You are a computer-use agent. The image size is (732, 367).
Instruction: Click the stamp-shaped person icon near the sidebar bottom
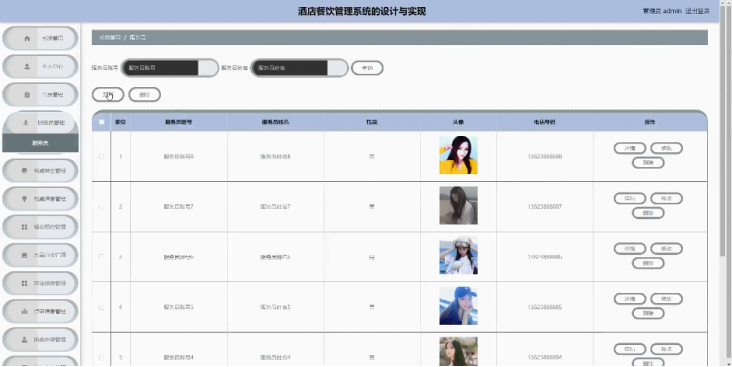coord(24,340)
